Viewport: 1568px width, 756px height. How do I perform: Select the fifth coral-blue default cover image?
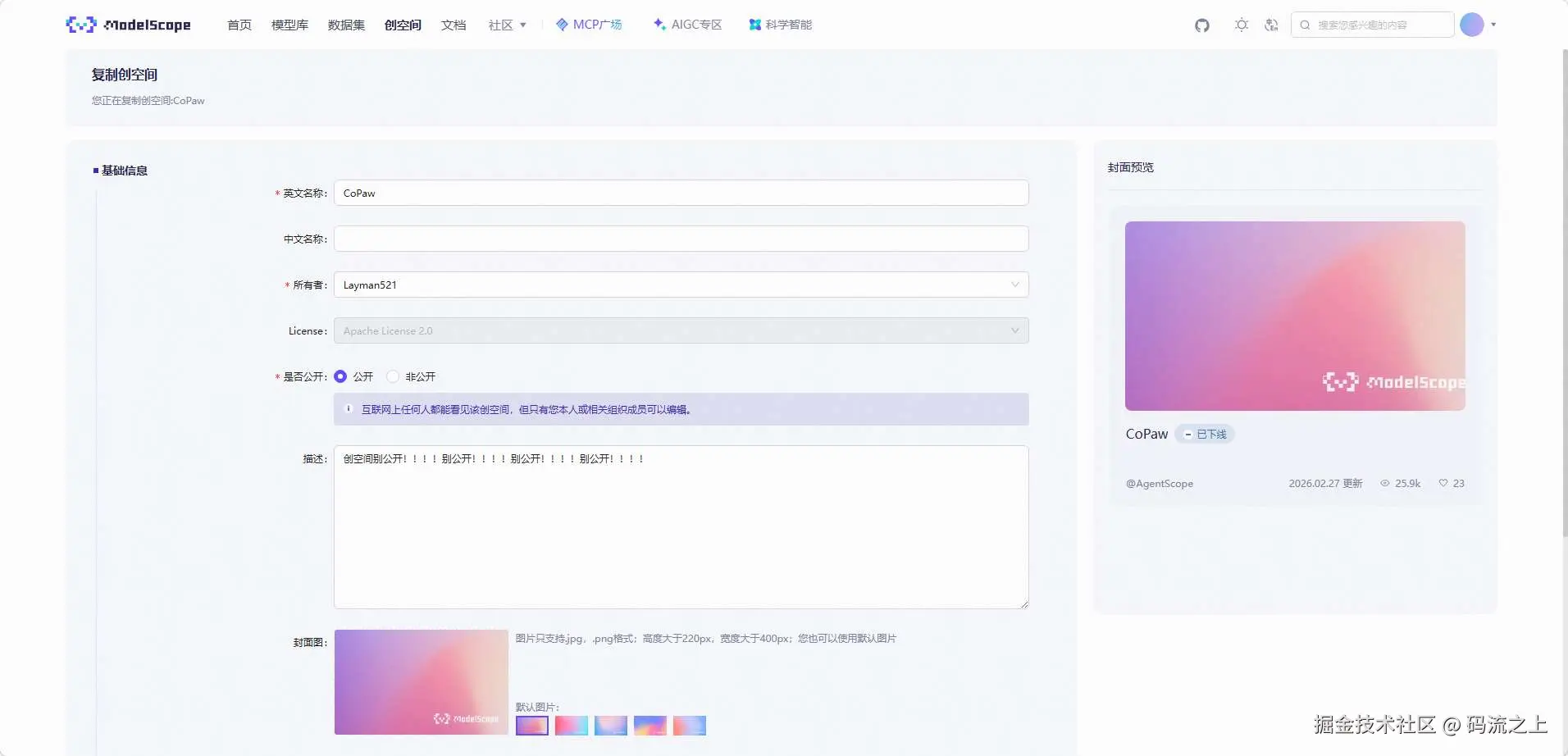click(x=690, y=726)
